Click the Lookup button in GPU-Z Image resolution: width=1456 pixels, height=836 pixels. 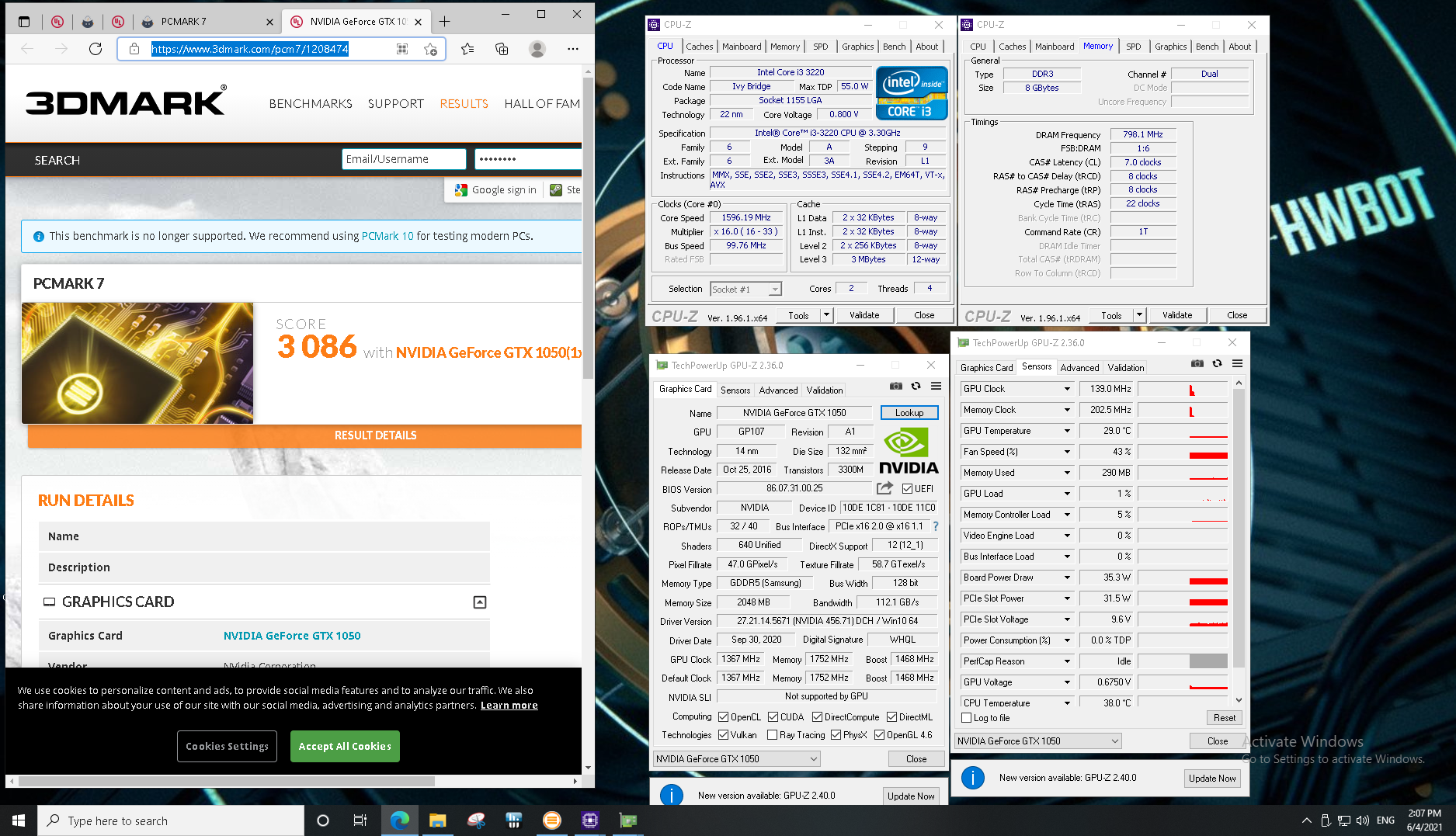909,413
